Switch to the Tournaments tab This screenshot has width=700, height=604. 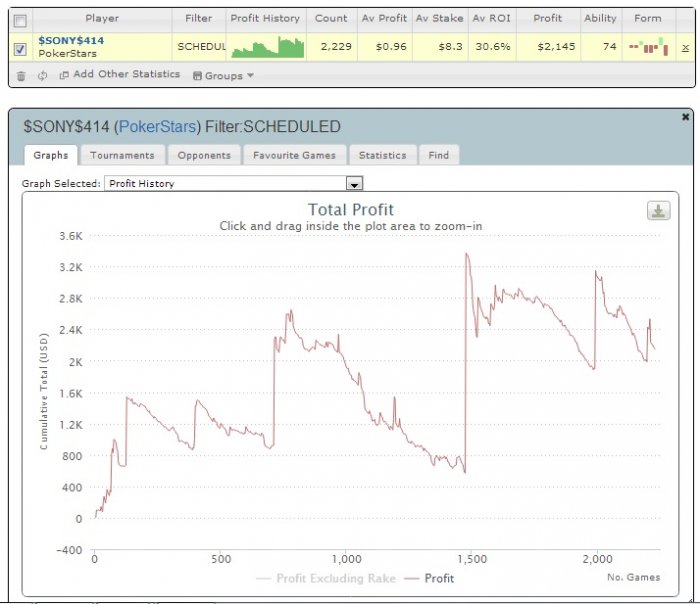pos(122,155)
